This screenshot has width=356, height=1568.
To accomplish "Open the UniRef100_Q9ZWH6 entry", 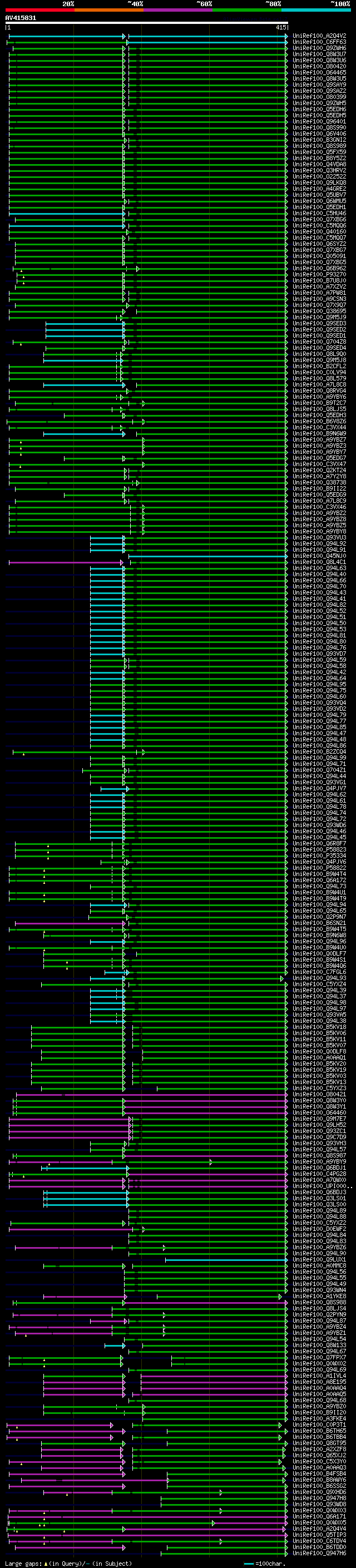I will [x=319, y=48].
